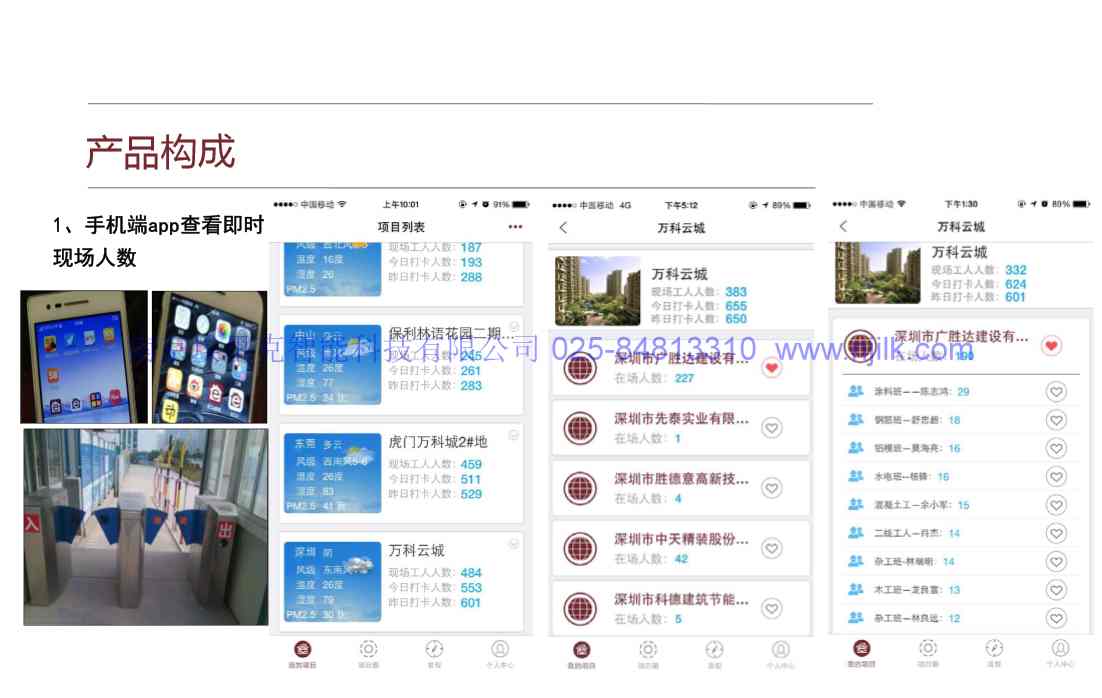Click globe logo of 深圳市先泰实业有限

coord(581,428)
